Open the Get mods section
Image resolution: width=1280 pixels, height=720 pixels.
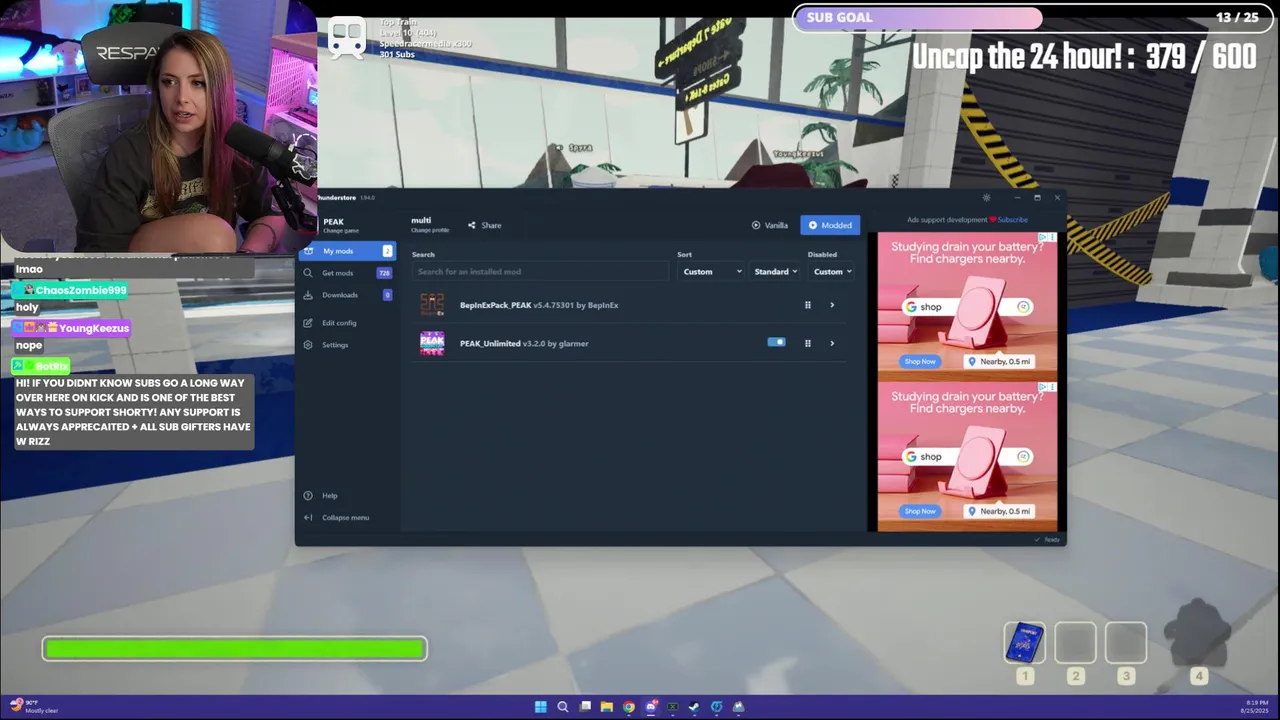coord(347,273)
